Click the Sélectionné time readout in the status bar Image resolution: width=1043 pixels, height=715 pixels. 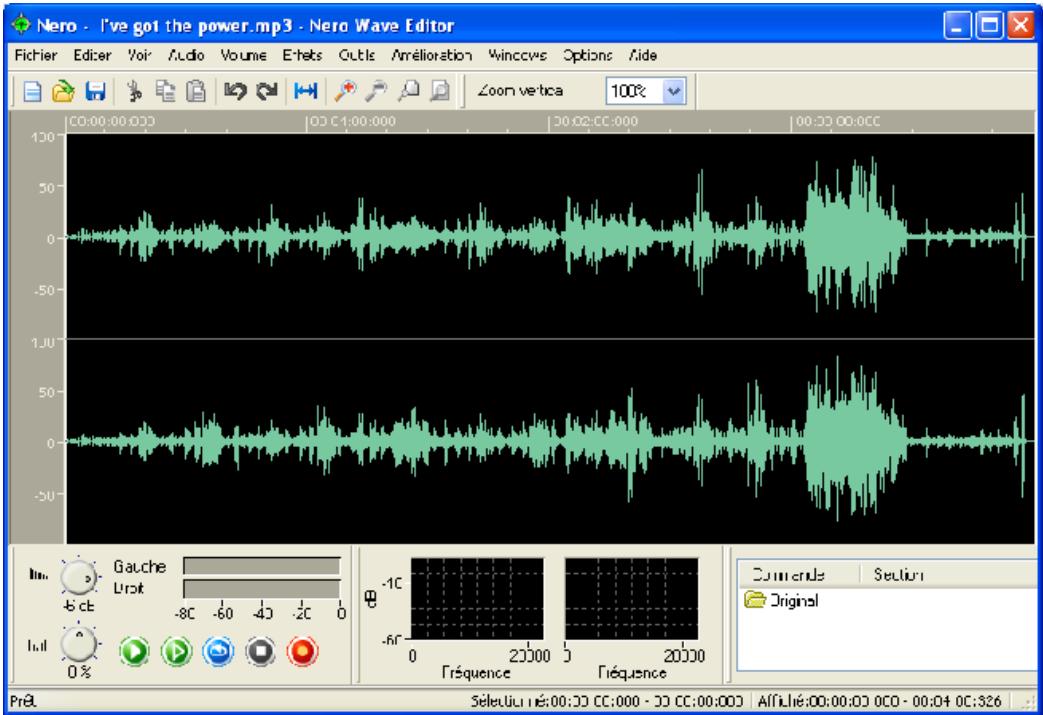(x=607, y=701)
